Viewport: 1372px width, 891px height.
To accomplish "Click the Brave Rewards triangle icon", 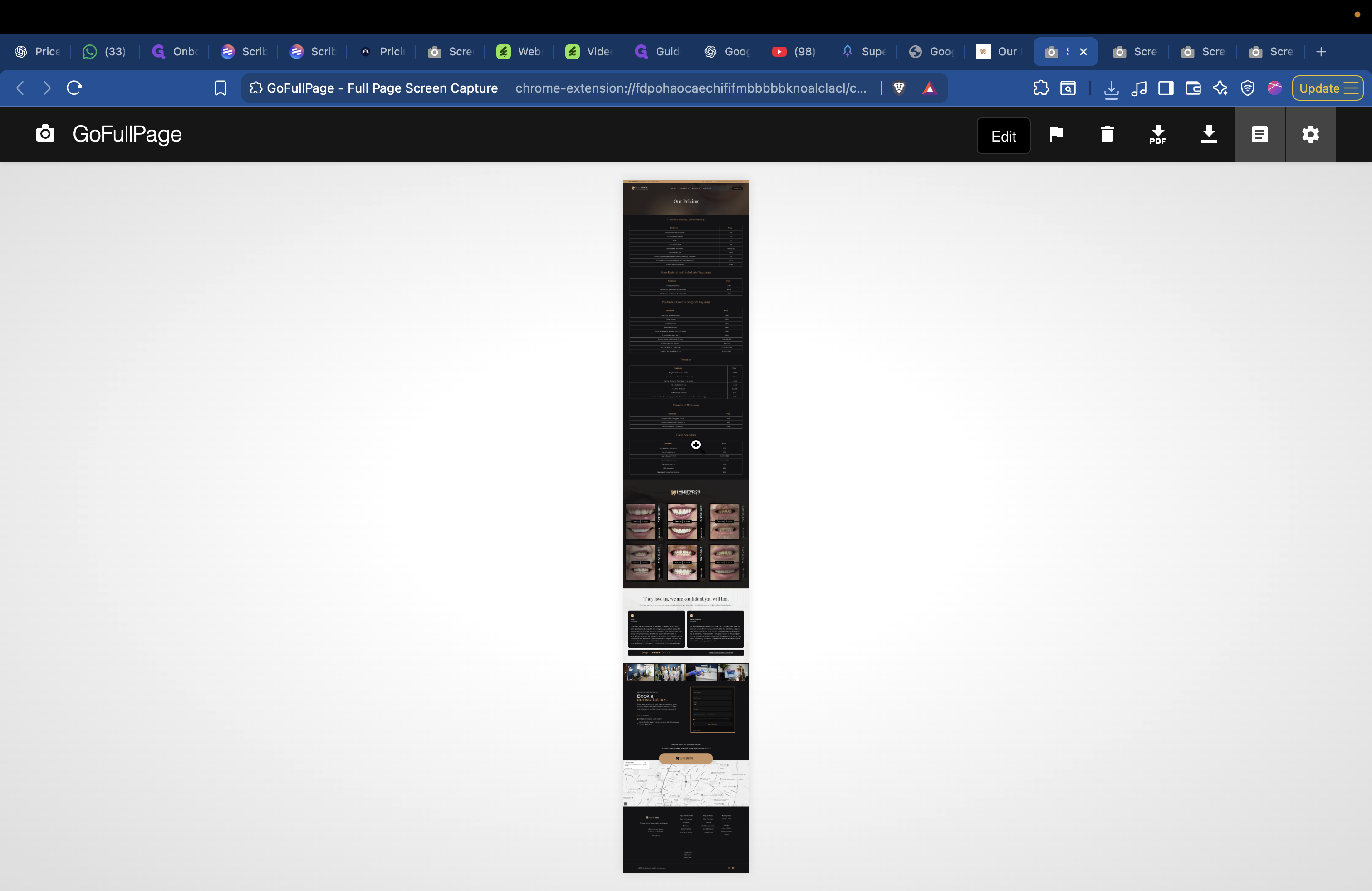I will click(930, 88).
